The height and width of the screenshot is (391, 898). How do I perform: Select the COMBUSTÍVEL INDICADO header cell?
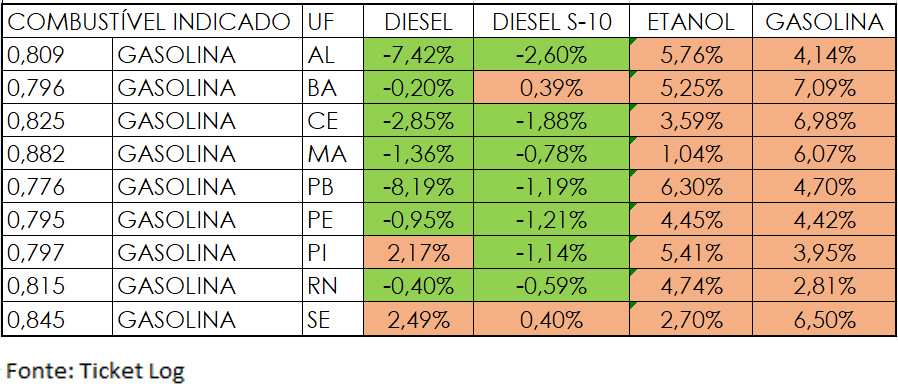(x=152, y=22)
